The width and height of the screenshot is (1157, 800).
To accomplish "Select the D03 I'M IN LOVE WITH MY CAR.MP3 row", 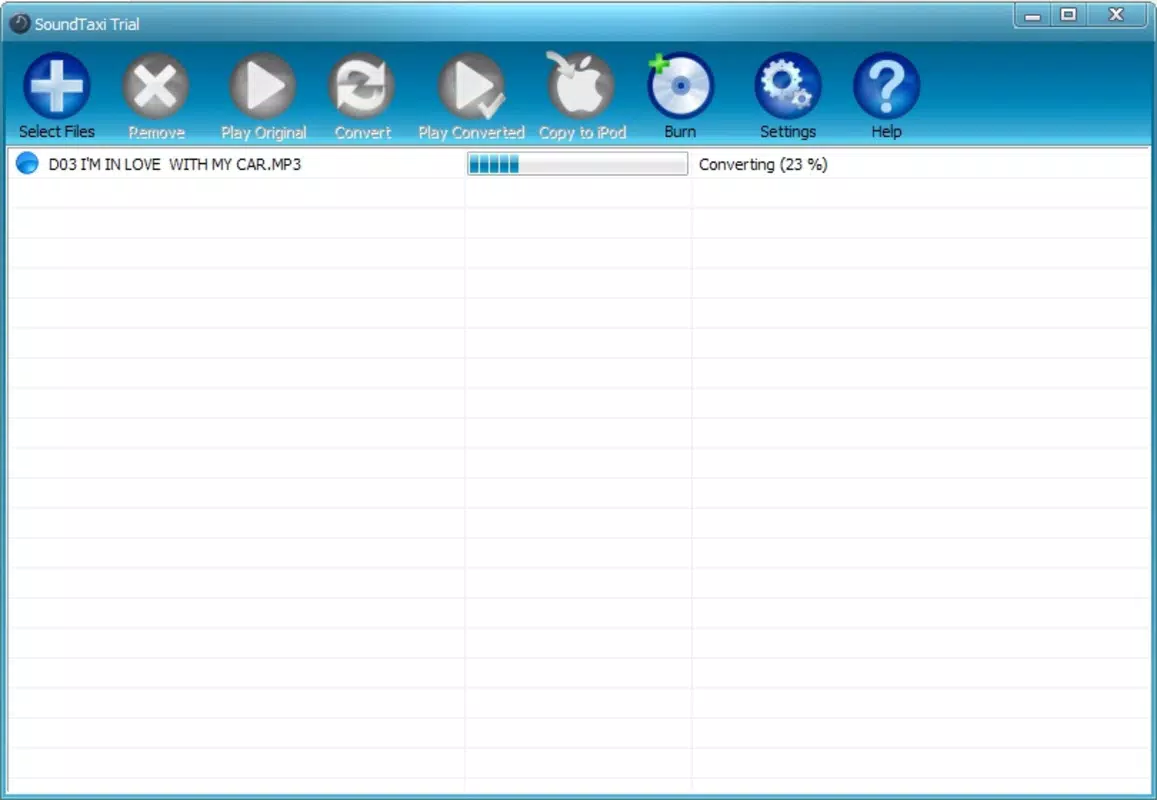I will [578, 164].
